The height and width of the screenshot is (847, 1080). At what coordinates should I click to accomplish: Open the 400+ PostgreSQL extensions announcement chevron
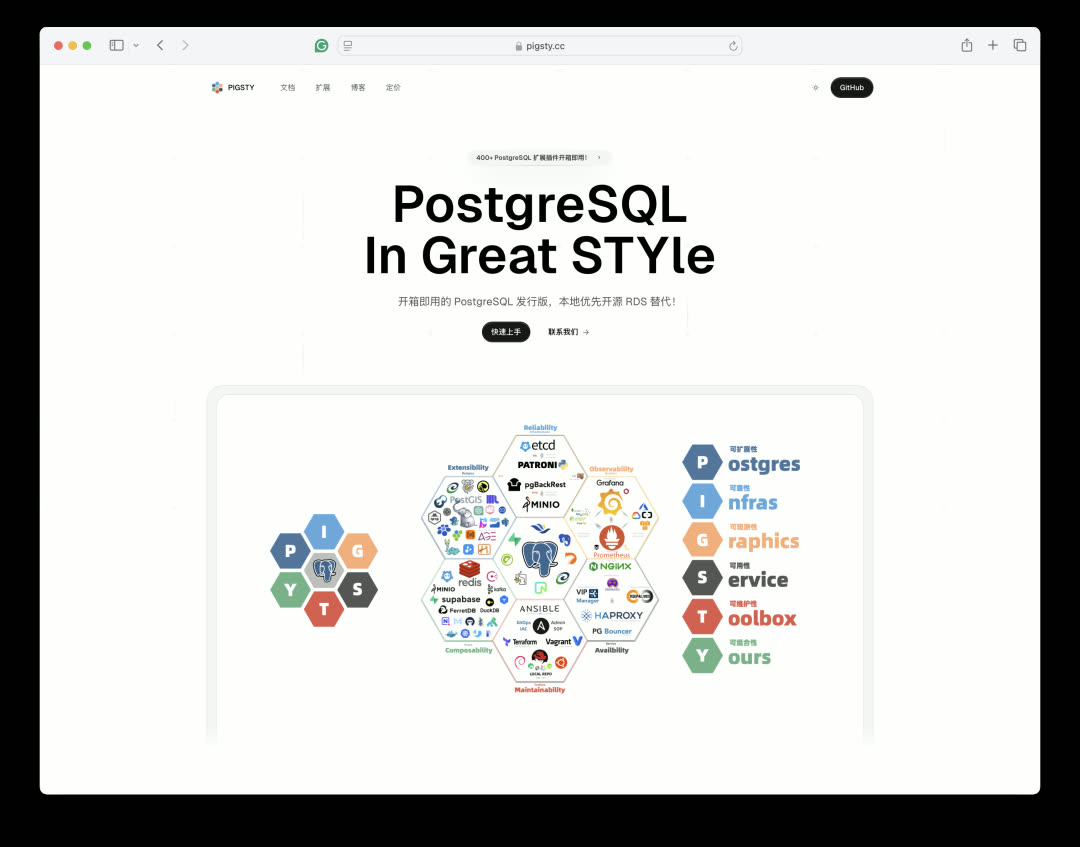point(599,158)
